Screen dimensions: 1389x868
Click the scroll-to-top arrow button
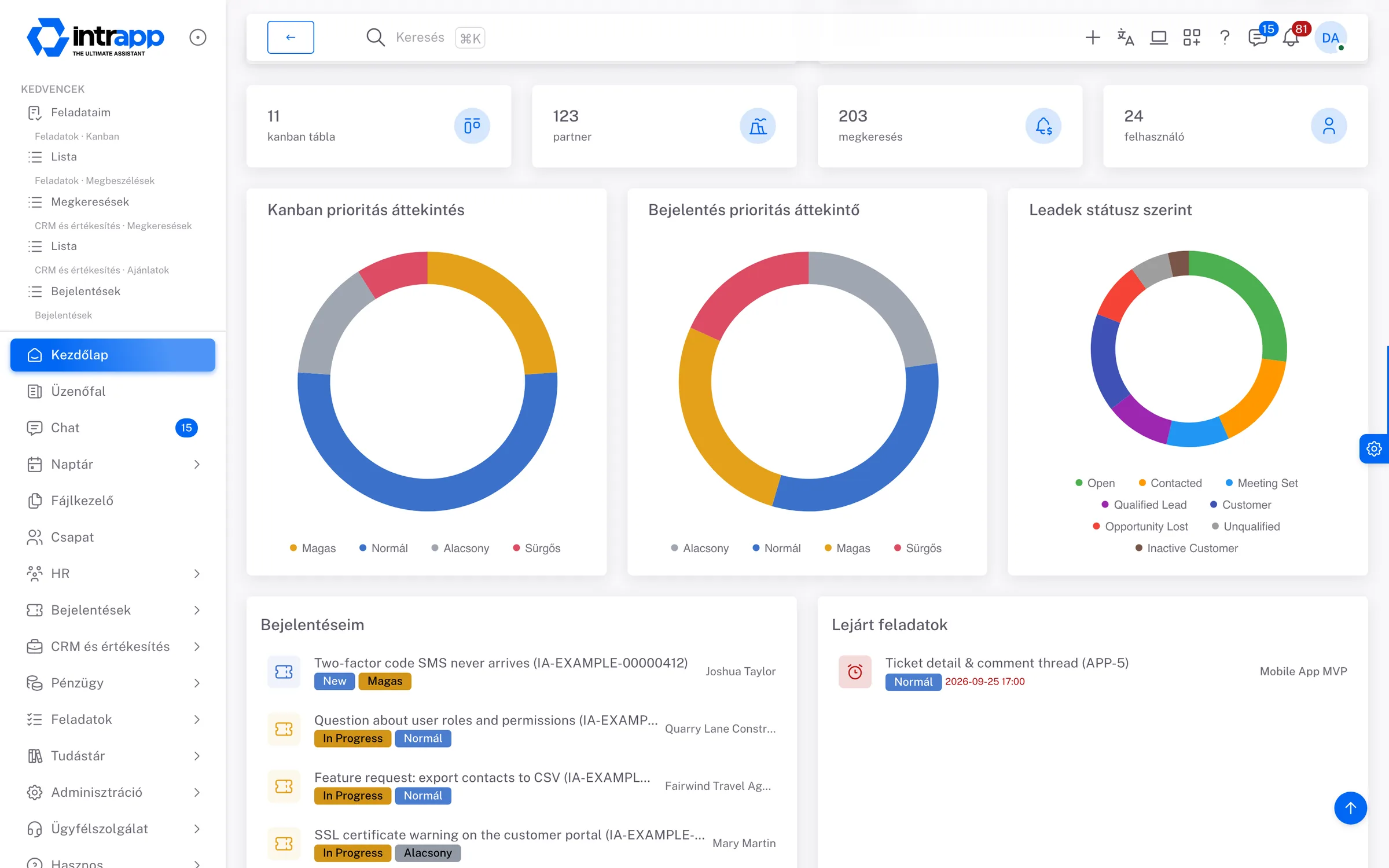(x=1351, y=808)
